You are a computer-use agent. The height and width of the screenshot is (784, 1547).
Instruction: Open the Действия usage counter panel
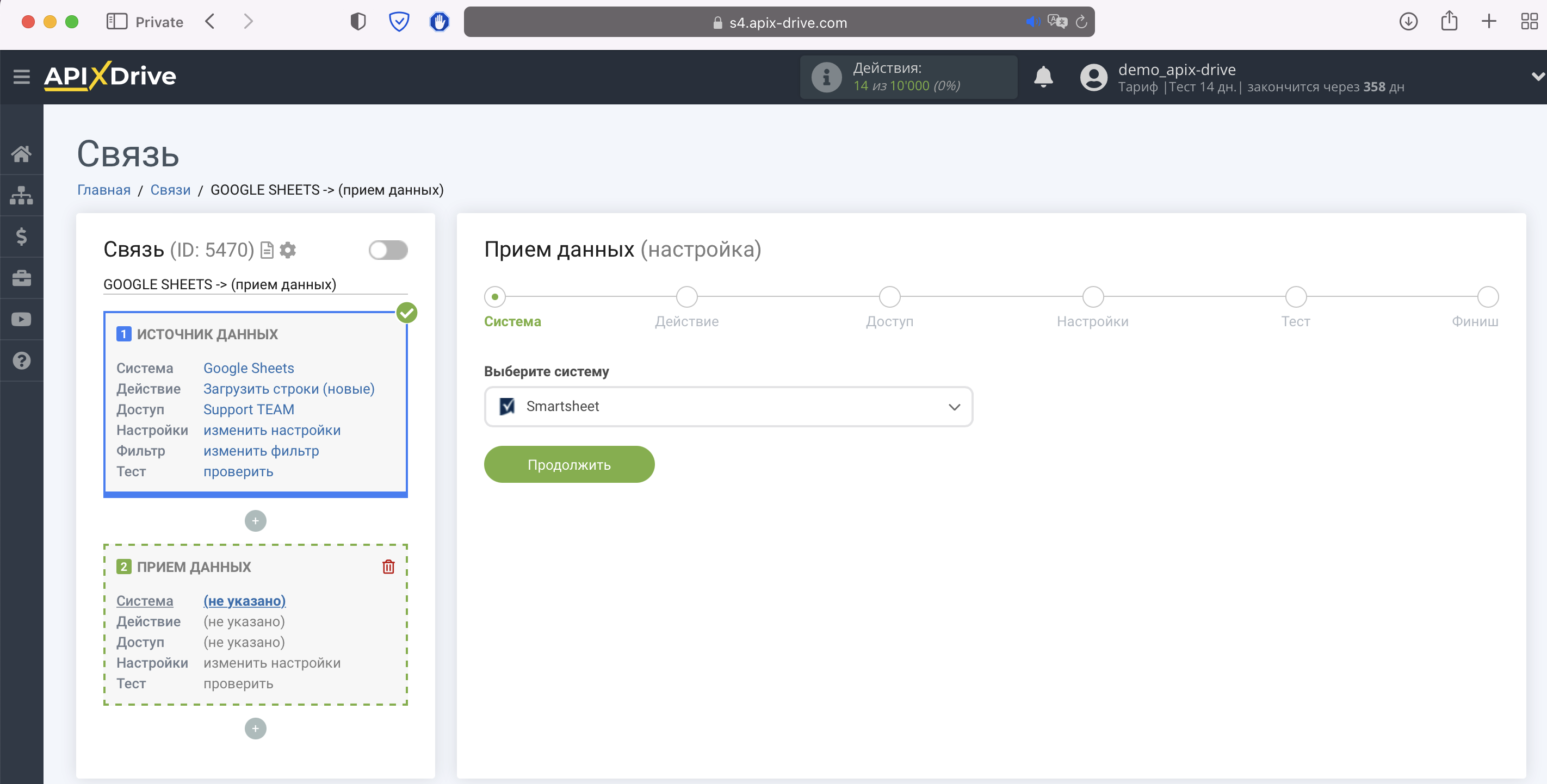(x=908, y=77)
